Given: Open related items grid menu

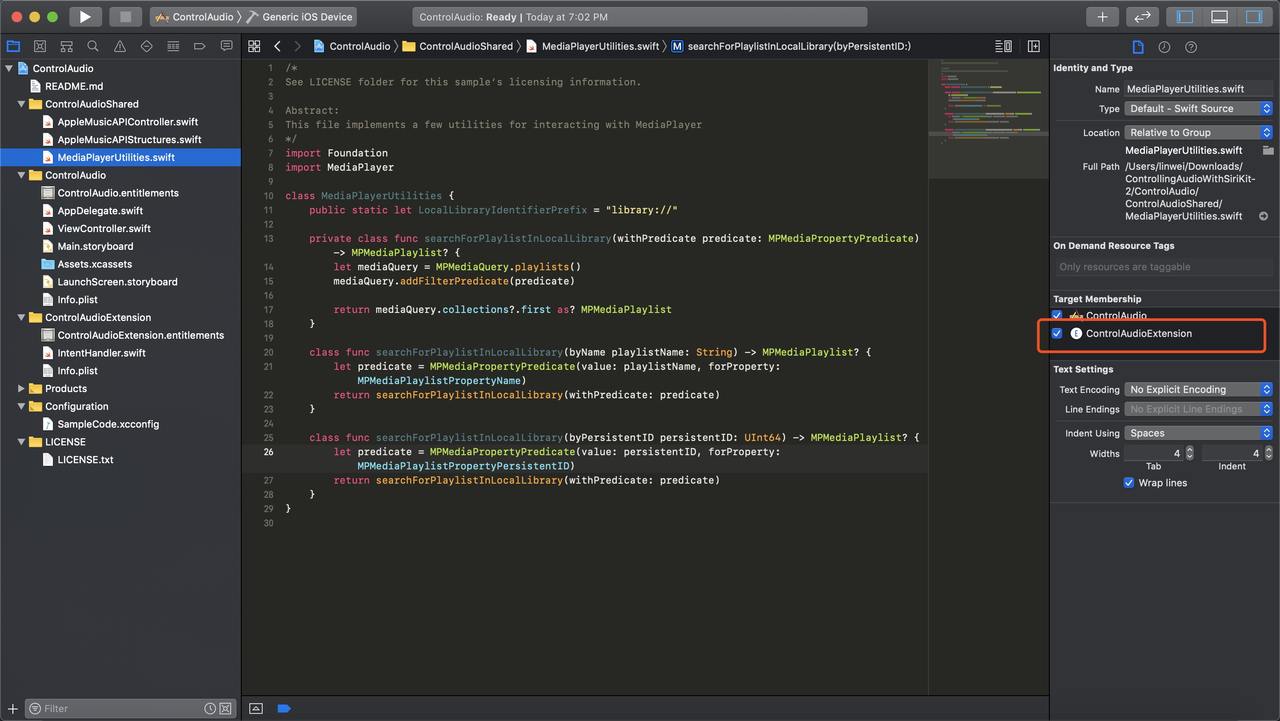Looking at the screenshot, I should [x=254, y=46].
